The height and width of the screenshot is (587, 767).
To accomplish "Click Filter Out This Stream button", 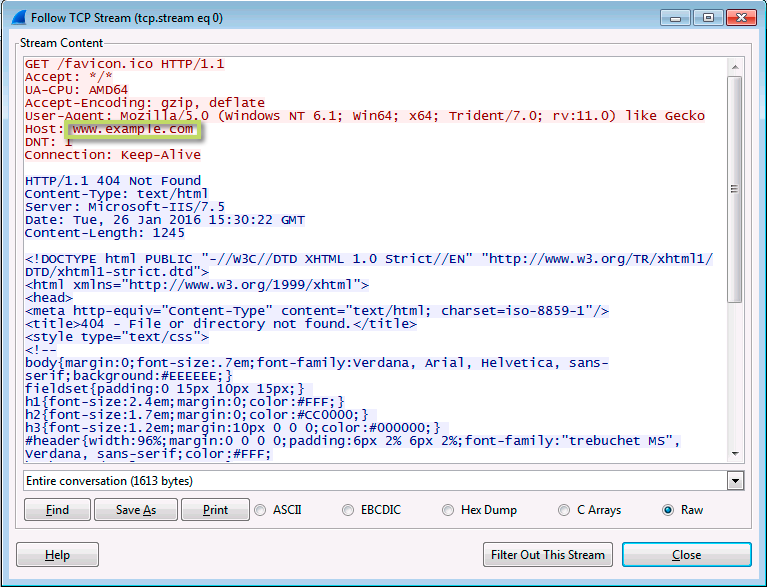I will coord(548,555).
